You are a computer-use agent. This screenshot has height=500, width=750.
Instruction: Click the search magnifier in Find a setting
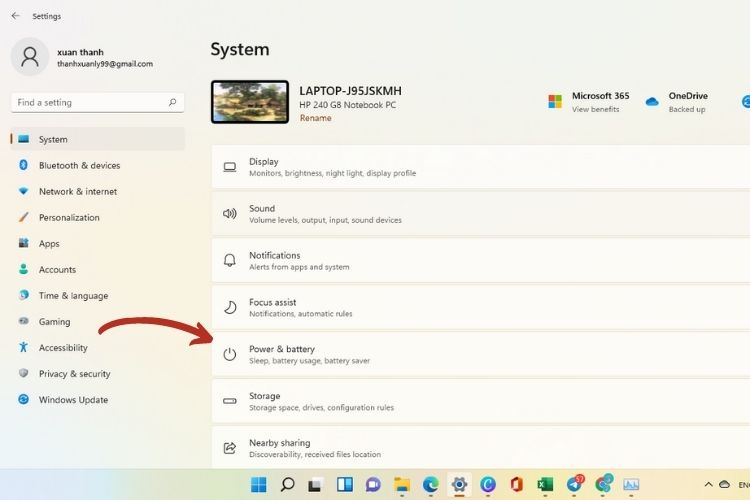[x=172, y=102]
